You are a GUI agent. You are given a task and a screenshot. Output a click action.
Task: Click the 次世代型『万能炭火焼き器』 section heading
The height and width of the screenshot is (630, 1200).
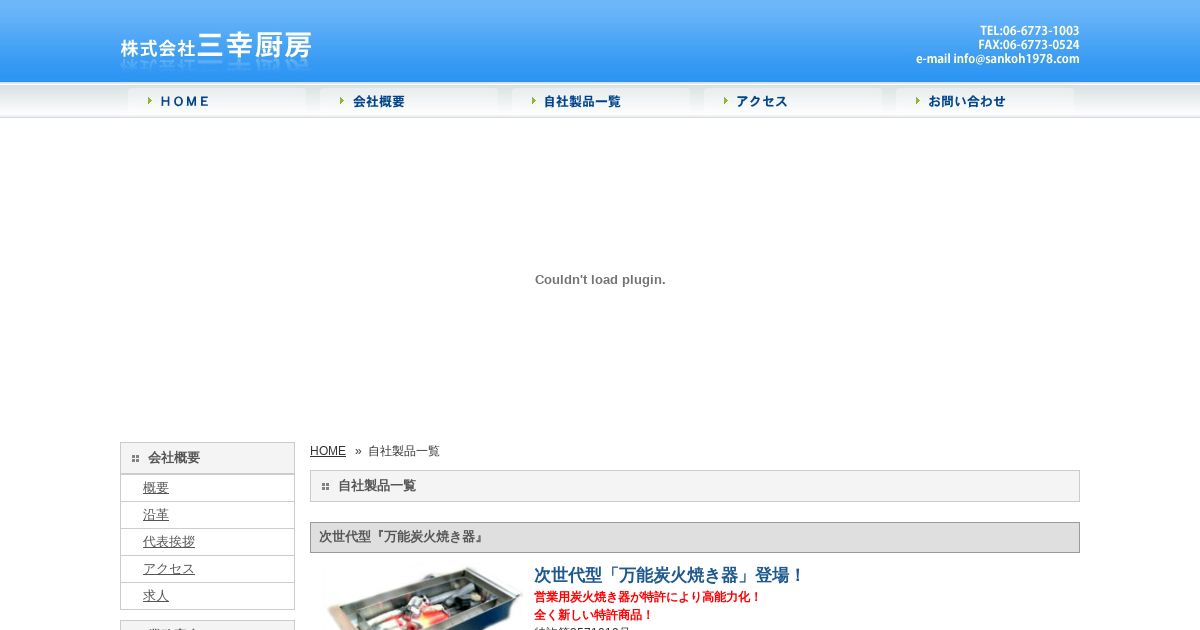pyautogui.click(x=695, y=537)
